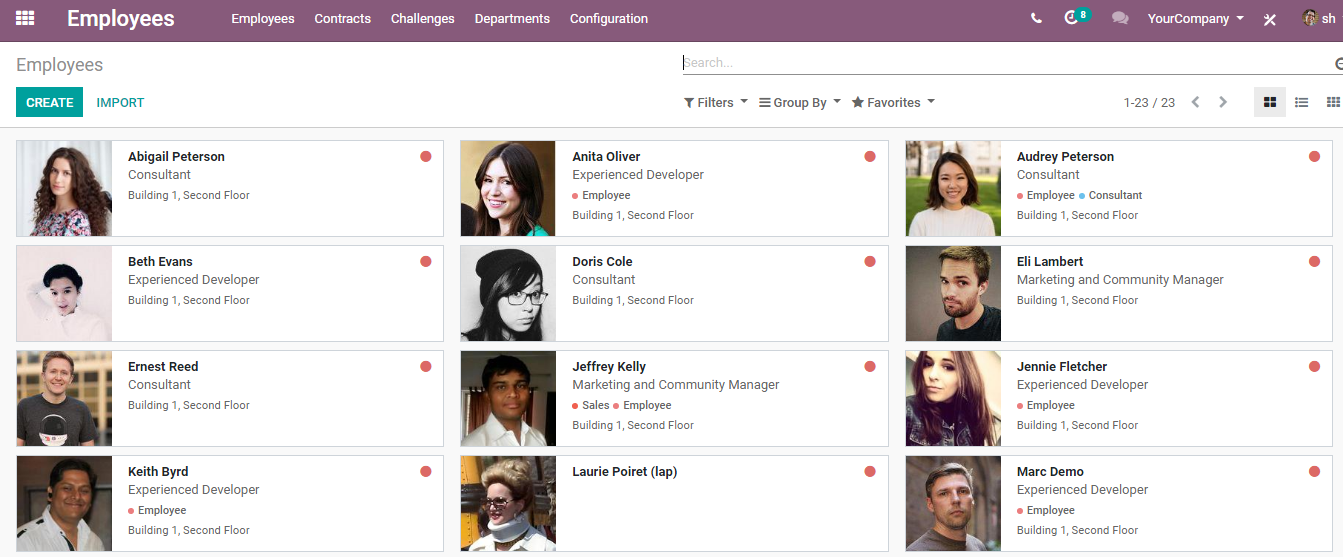Expand the Group By dropdown
The image size is (1343, 557).
pos(800,102)
